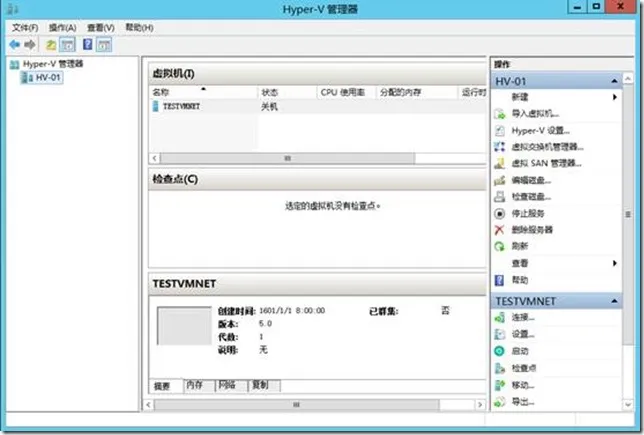
Task: Open Hyper-V 设置 from its icon
Action: pos(499,131)
